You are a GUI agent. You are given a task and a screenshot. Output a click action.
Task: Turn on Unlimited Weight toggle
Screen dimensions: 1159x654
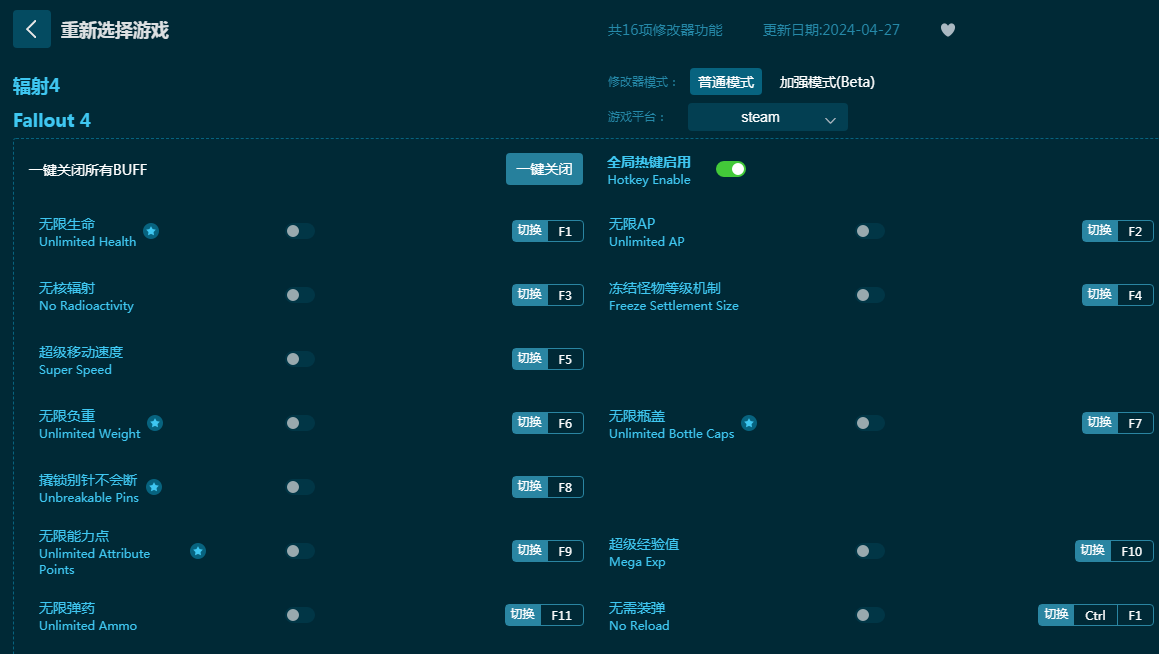coord(300,423)
